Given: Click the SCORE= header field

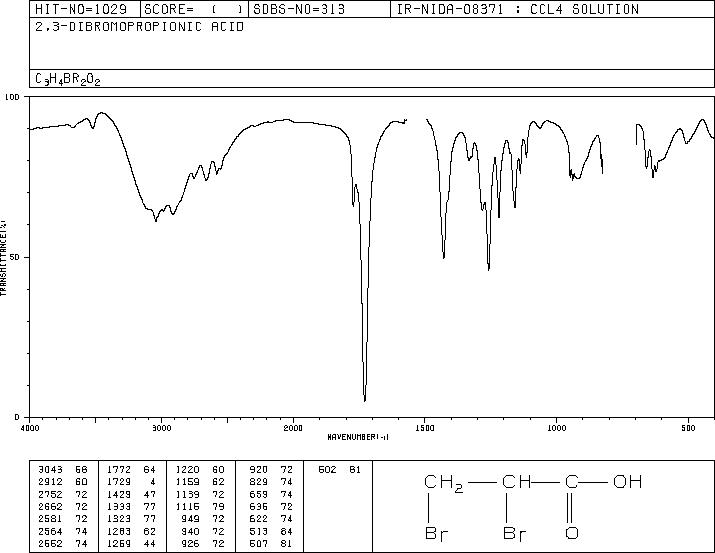Looking at the screenshot, I should (x=193, y=9).
